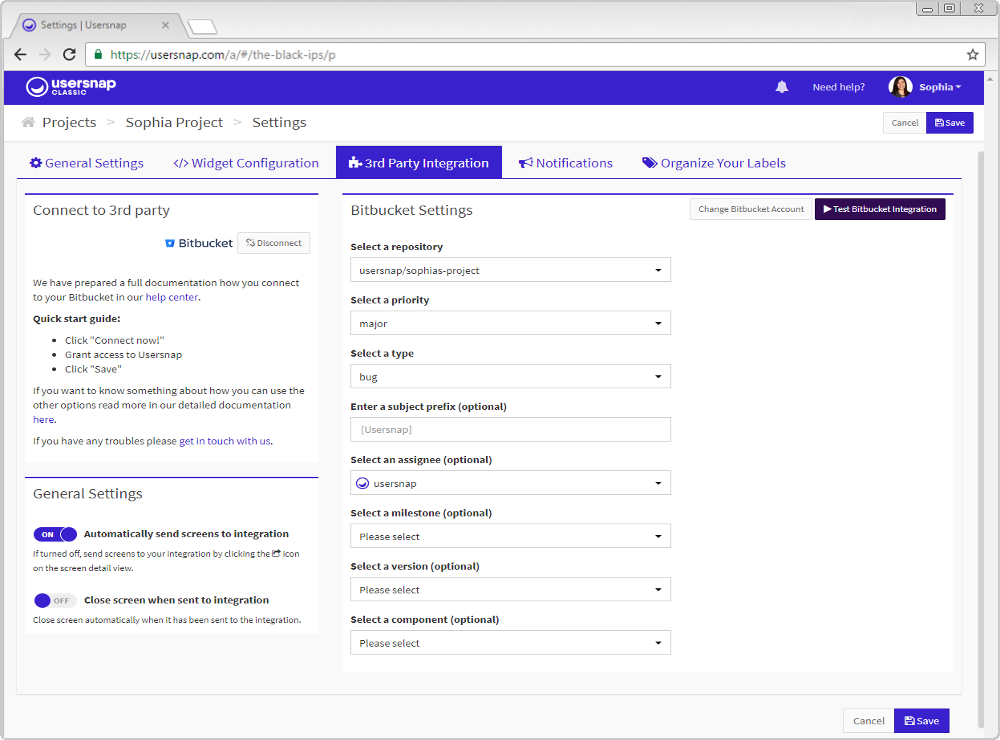
Task: Switch to Widget Configuration tab
Action: [246, 163]
